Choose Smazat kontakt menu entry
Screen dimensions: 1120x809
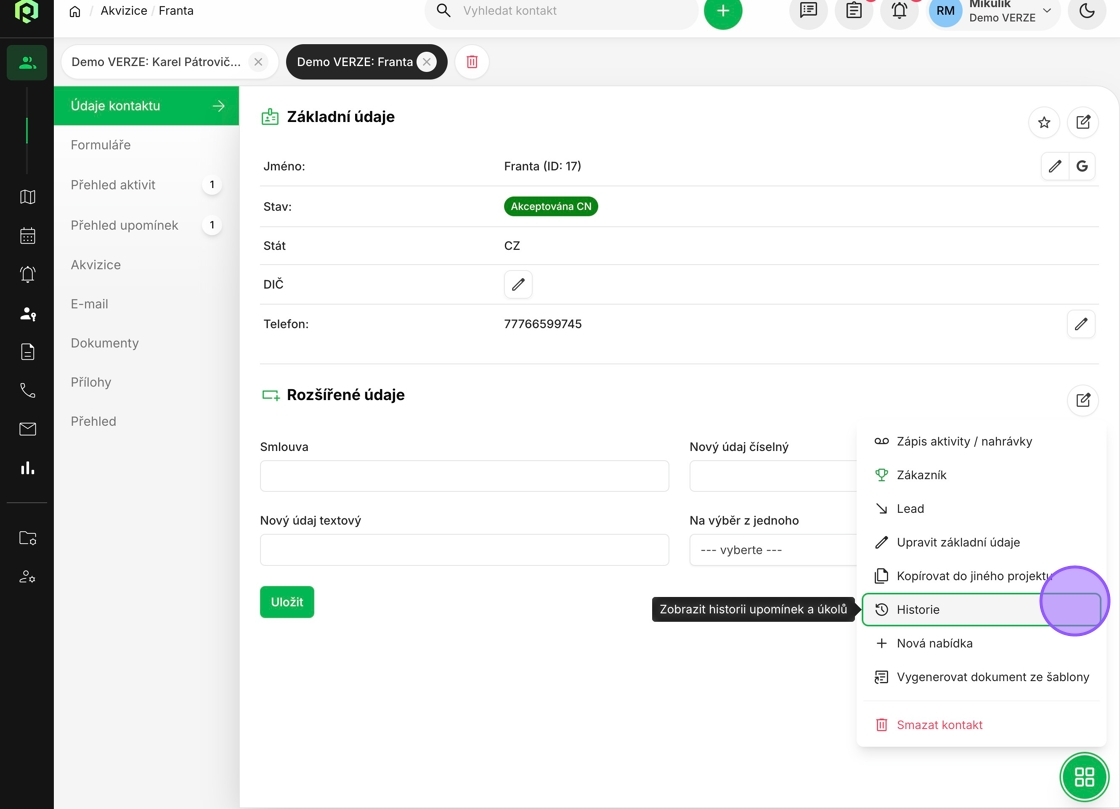(x=939, y=725)
